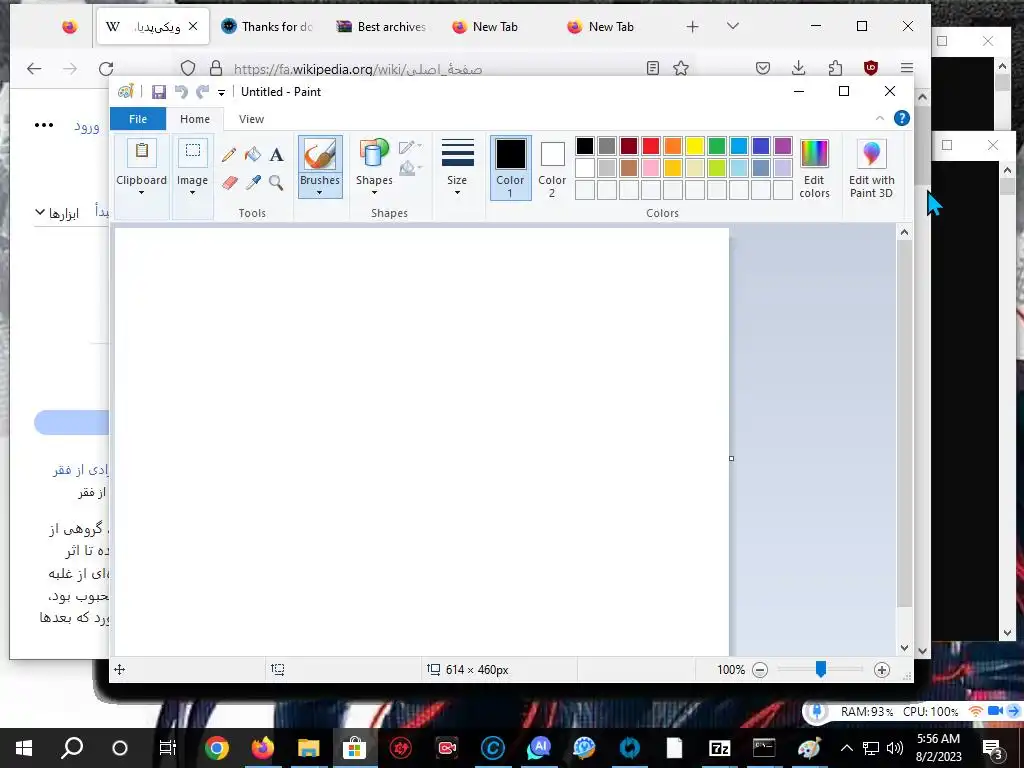This screenshot has width=1024, height=768.
Task: Click the Undo arrow in Paint
Action: pyautogui.click(x=181, y=92)
